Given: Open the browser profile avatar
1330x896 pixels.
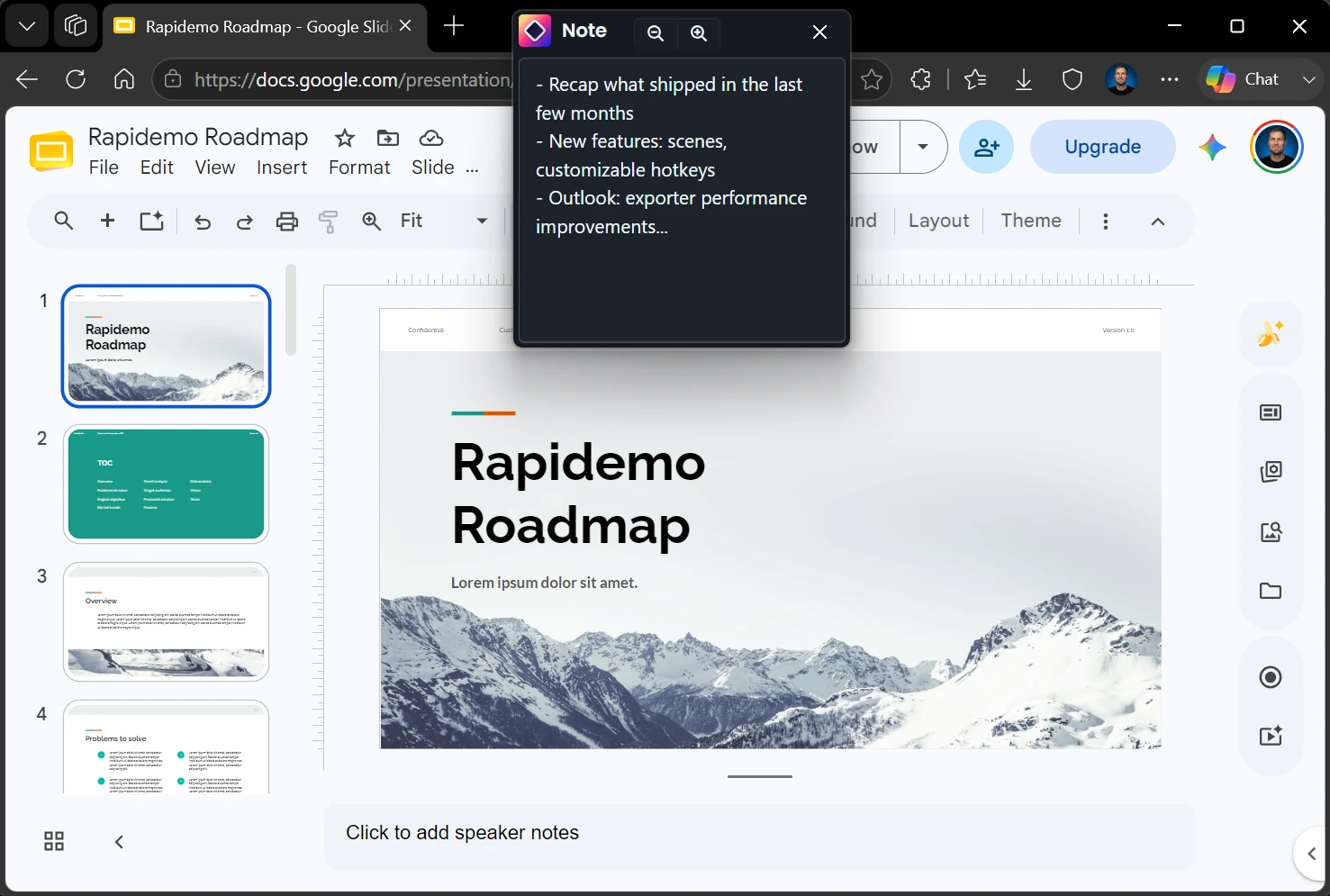Looking at the screenshot, I should [1121, 79].
